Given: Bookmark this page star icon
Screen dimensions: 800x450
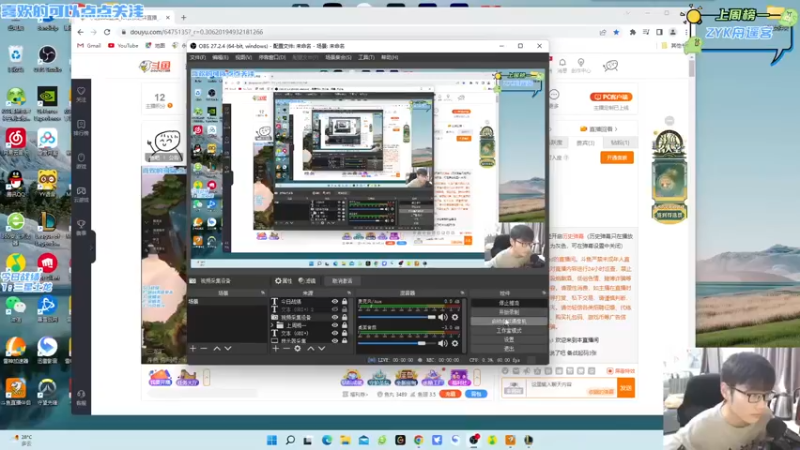Looking at the screenshot, I should (616, 32).
